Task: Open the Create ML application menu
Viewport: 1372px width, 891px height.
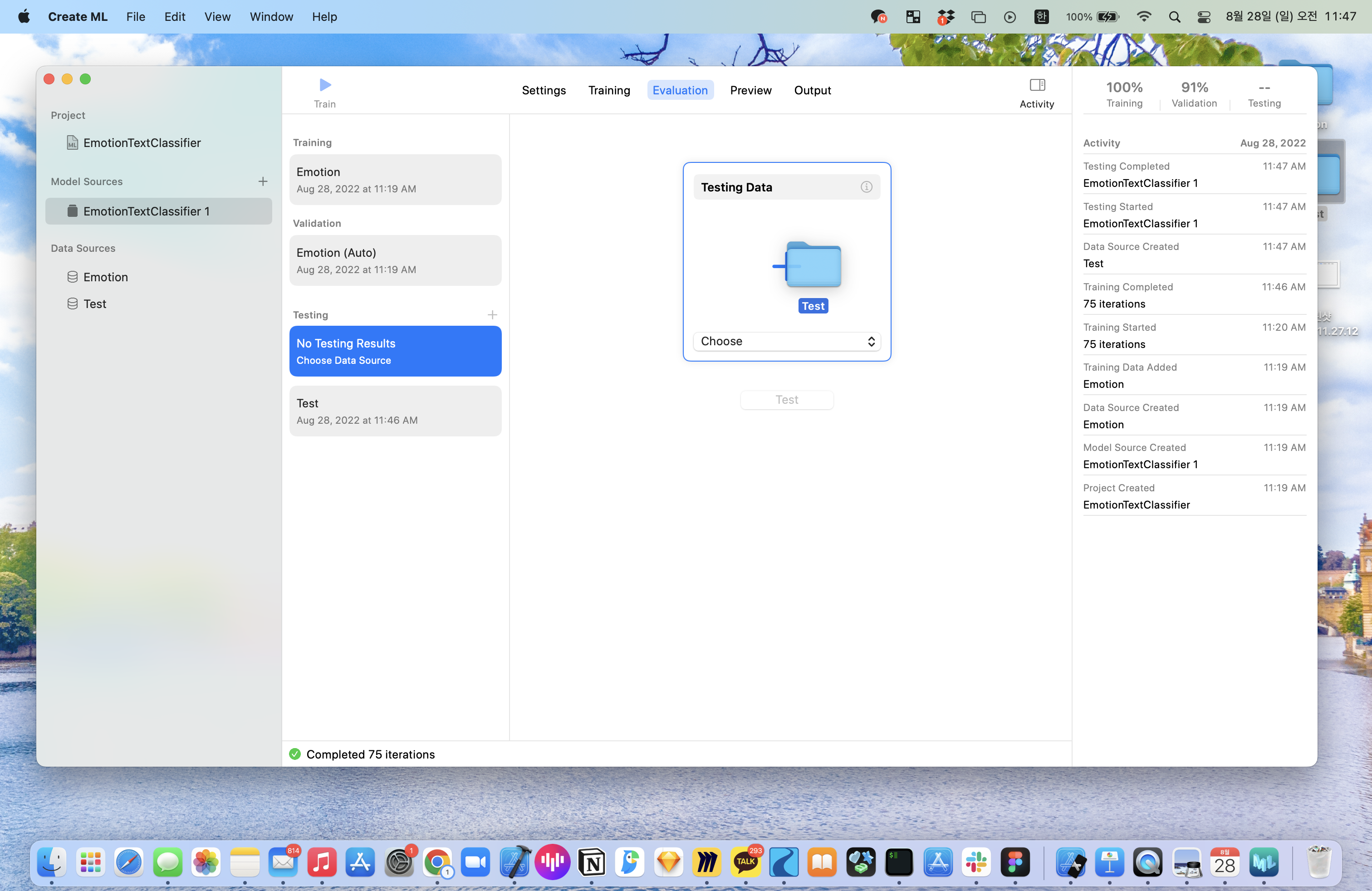Action: (x=78, y=17)
